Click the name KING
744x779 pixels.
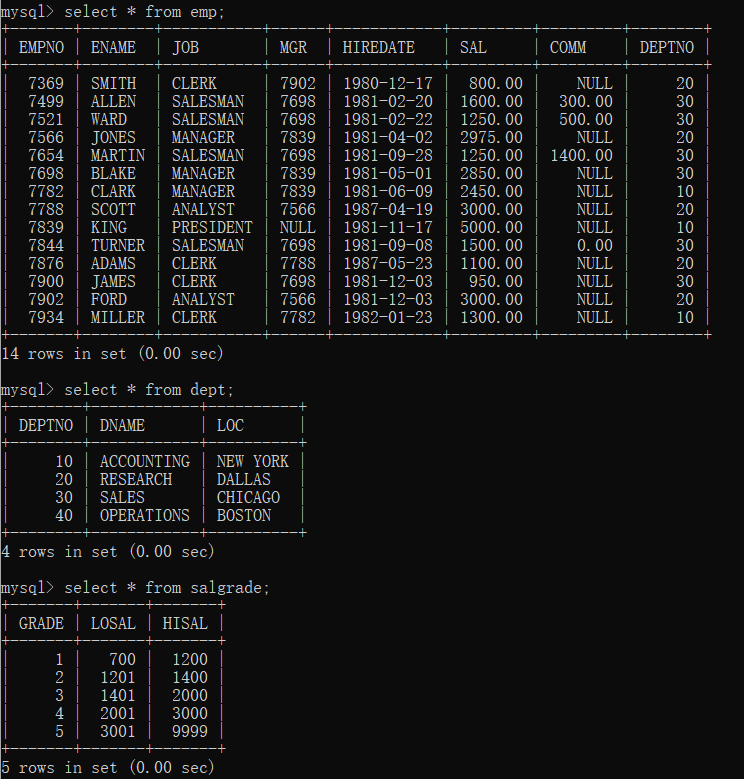109,227
